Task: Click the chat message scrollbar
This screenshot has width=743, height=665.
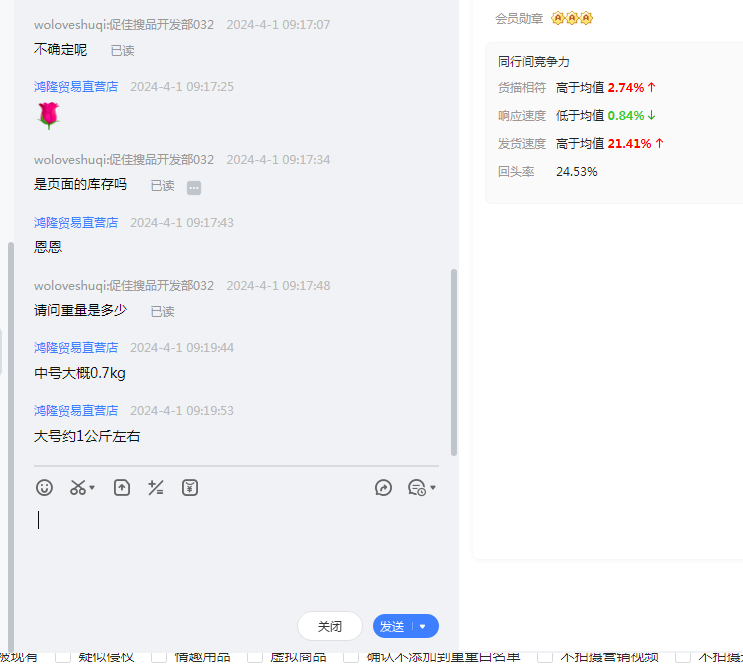Action: click(x=454, y=360)
